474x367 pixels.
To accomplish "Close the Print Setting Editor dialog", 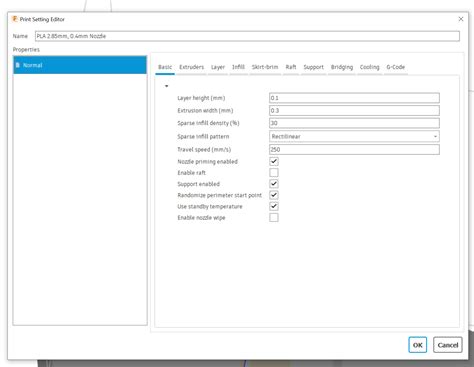I will [461, 19].
